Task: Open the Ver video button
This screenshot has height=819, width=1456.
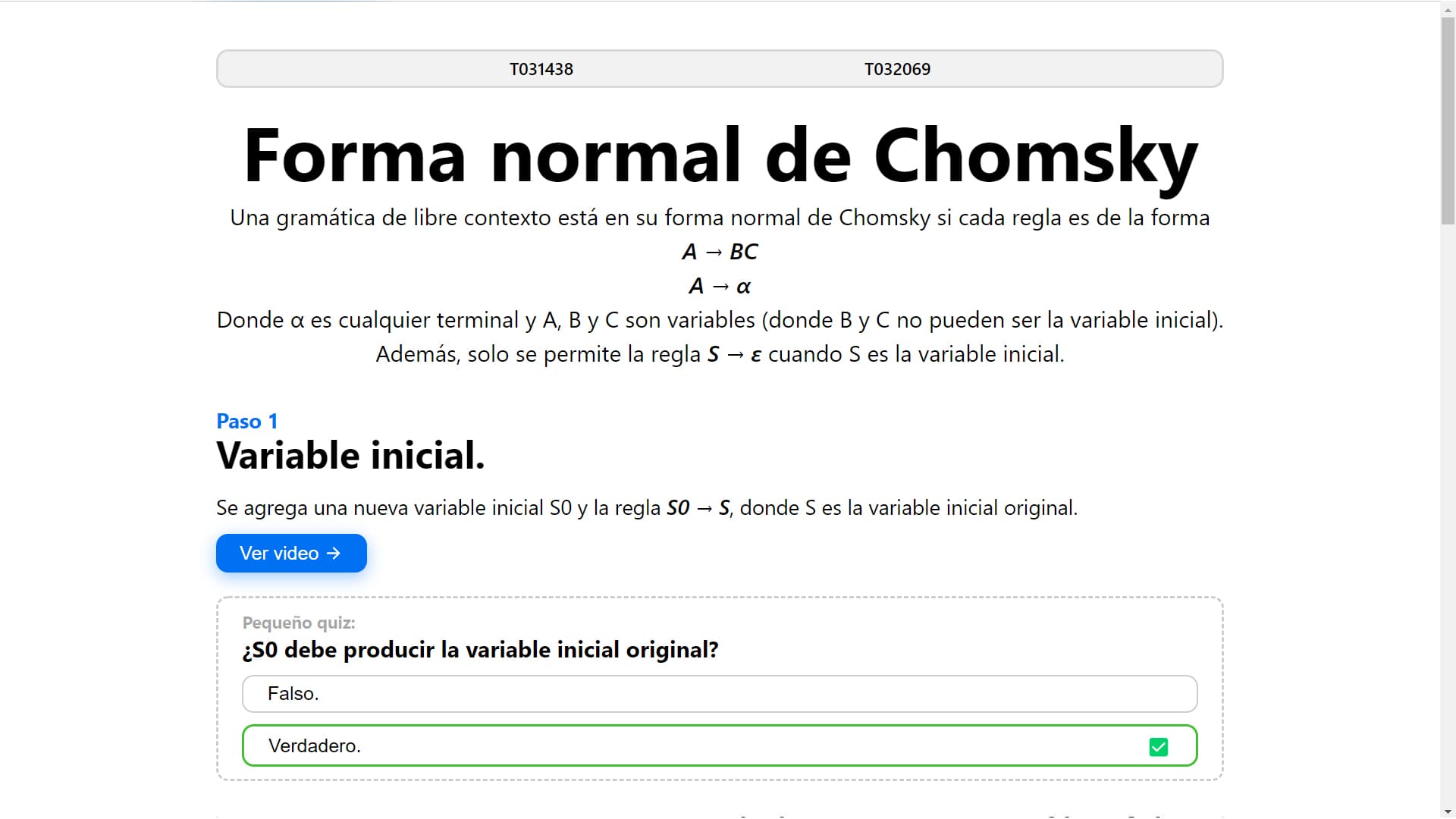Action: (x=291, y=553)
